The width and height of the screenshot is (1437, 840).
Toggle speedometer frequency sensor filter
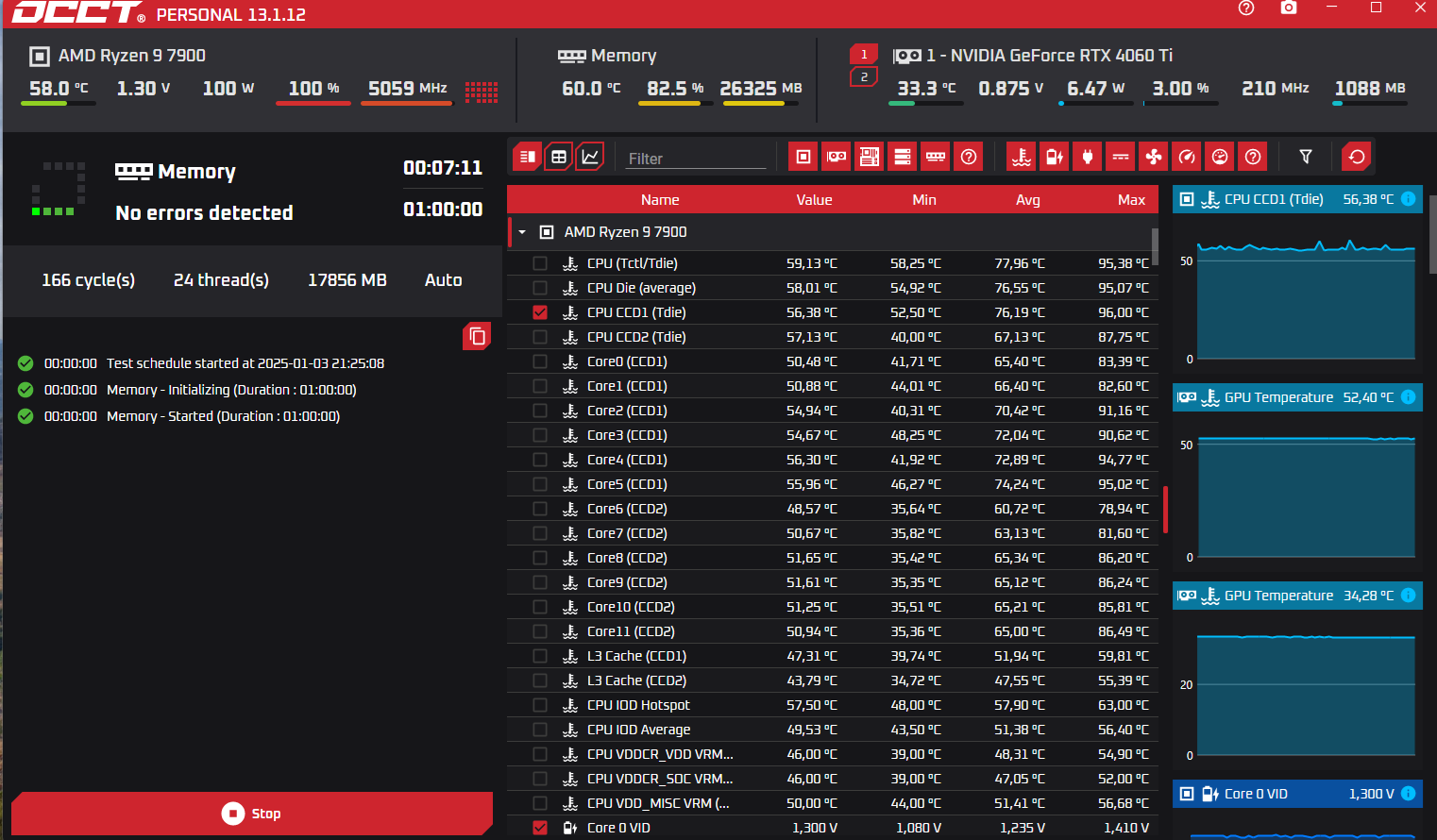coord(1187,157)
